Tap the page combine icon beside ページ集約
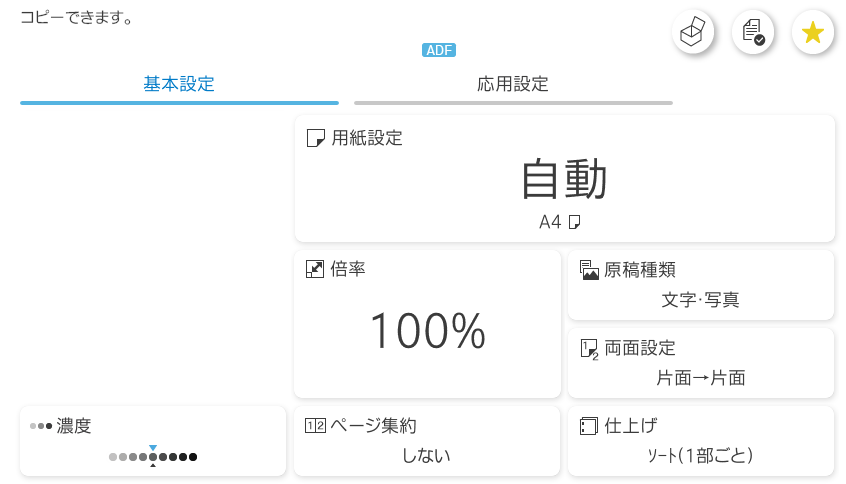 (315, 426)
